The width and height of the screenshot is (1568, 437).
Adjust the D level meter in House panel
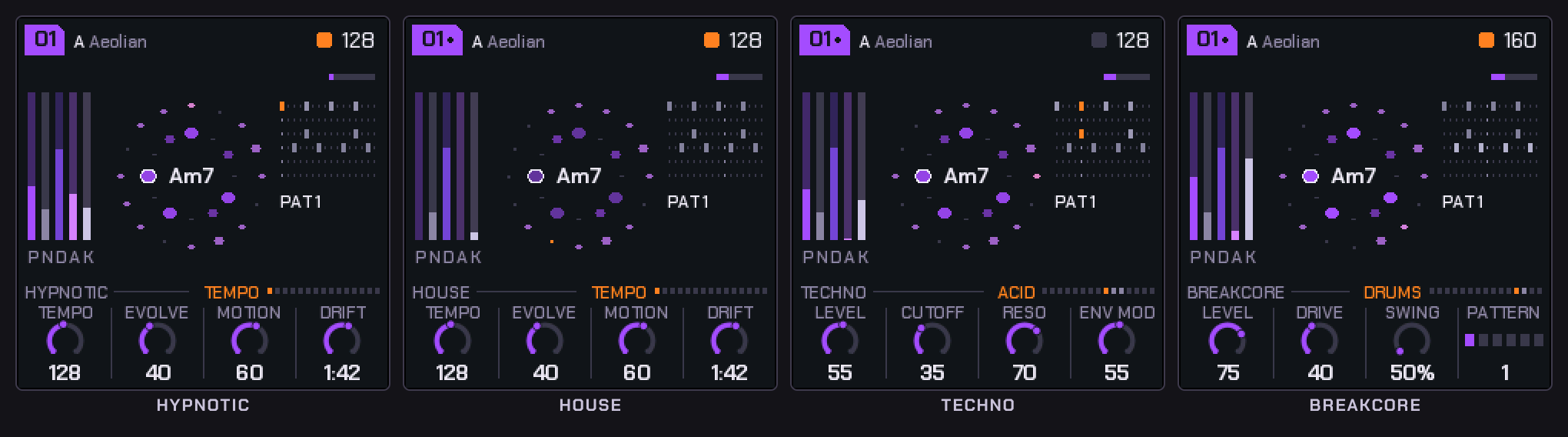click(447, 166)
